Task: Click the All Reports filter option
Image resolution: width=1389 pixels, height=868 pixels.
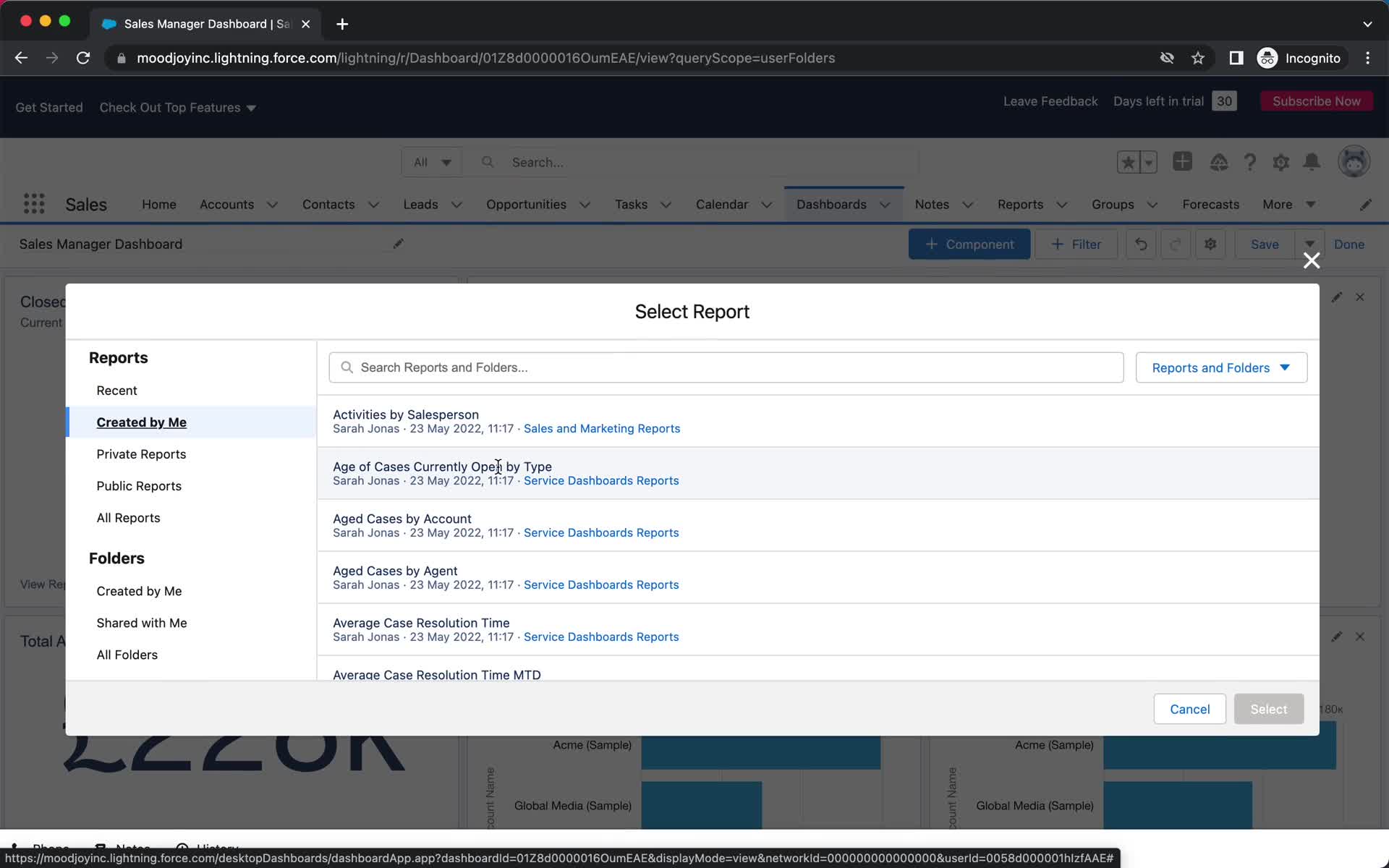Action: click(x=128, y=517)
